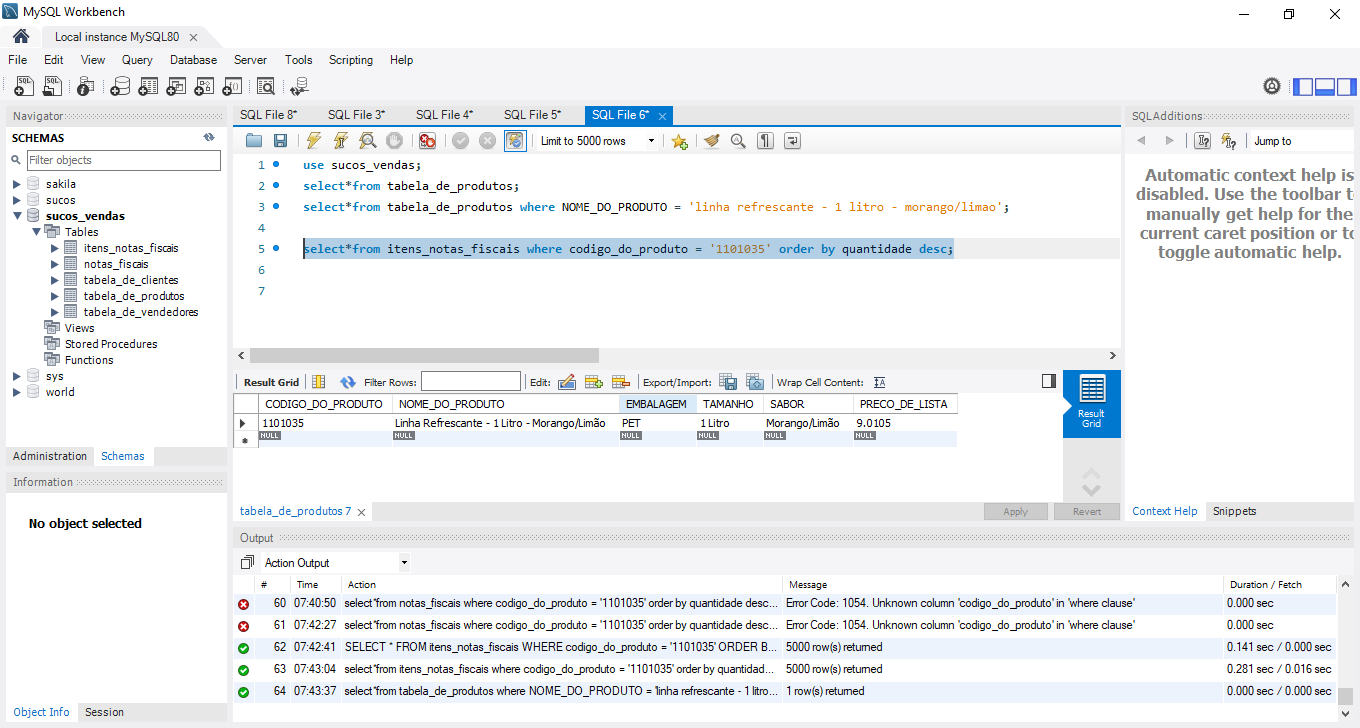Open the Scripting menu
Viewport: 1360px width, 728px height.
[351, 60]
